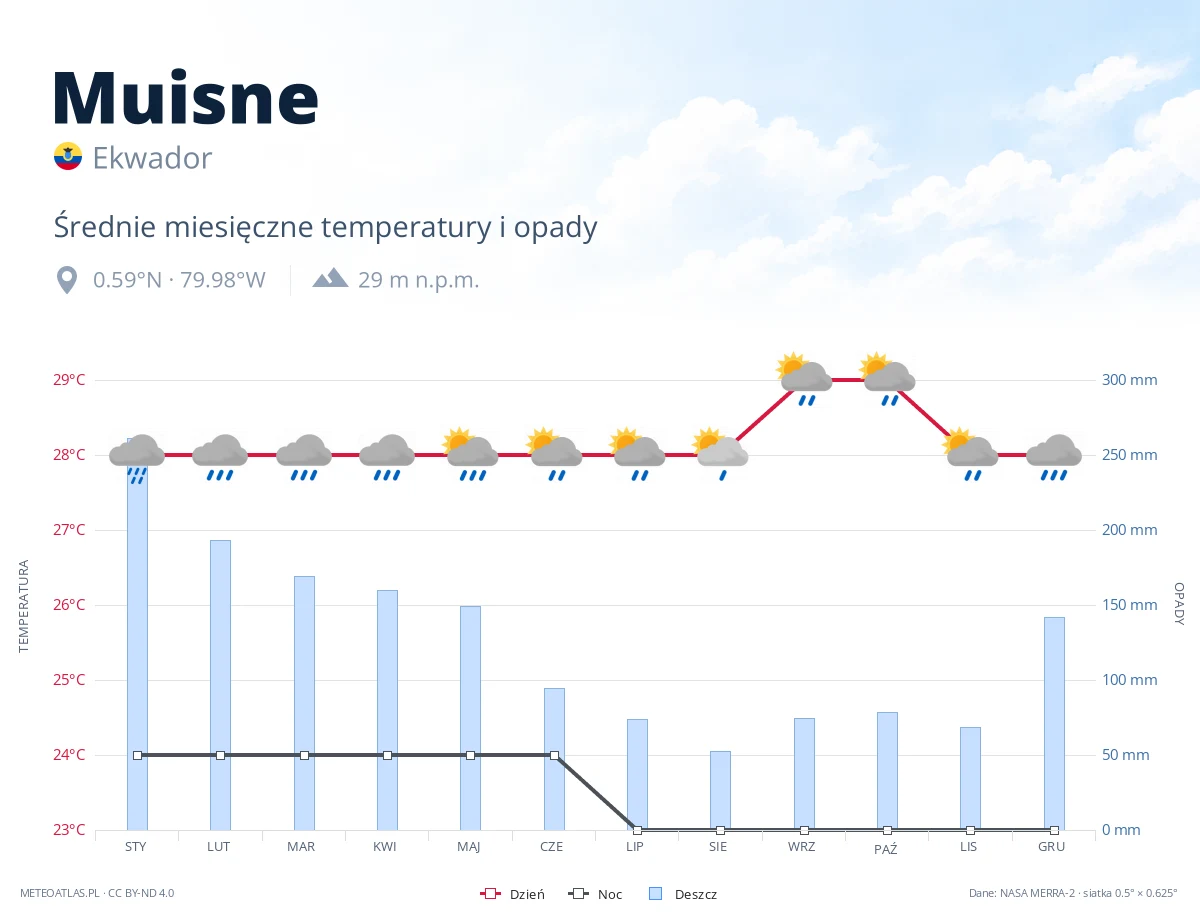
Task: Click the 29°C axis label
Action: pos(69,380)
